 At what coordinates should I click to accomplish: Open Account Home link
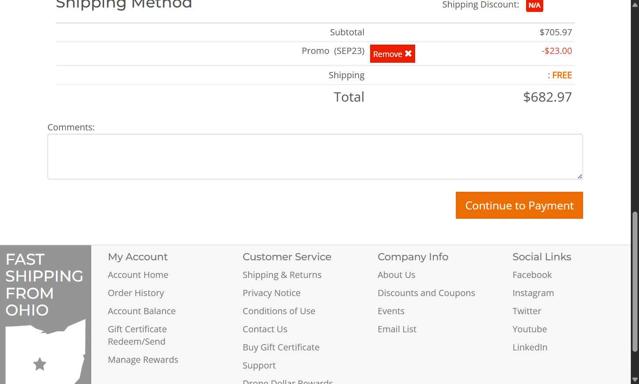click(138, 275)
